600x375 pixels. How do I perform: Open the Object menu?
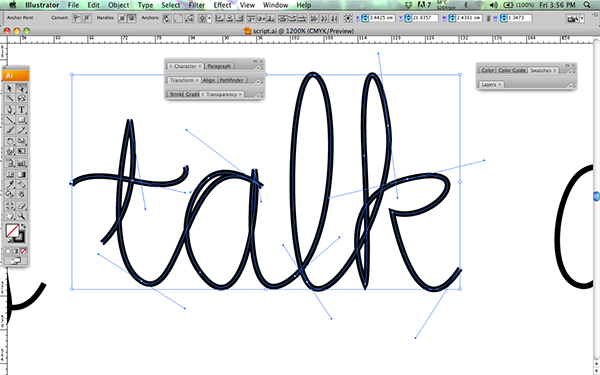[x=119, y=5]
